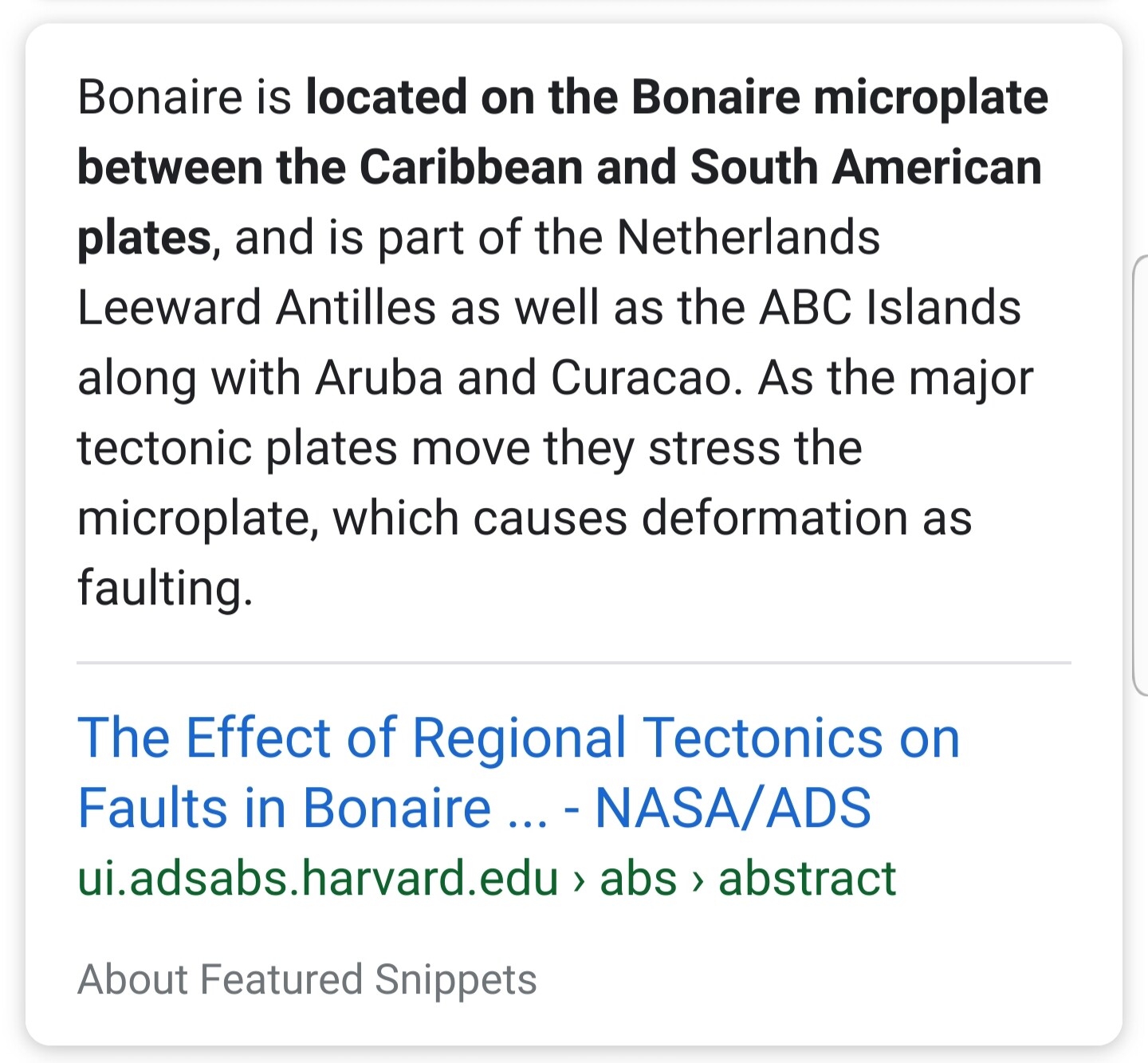This screenshot has height=1063, width=1148.
Task: Open About Featured Snippets
Action: (x=307, y=979)
